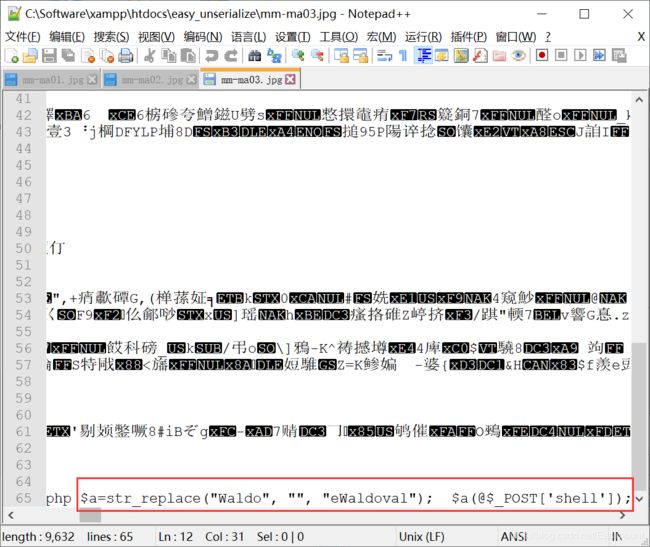Click the ANSI encoding status entry
This screenshot has height=547, width=650.
(x=514, y=537)
